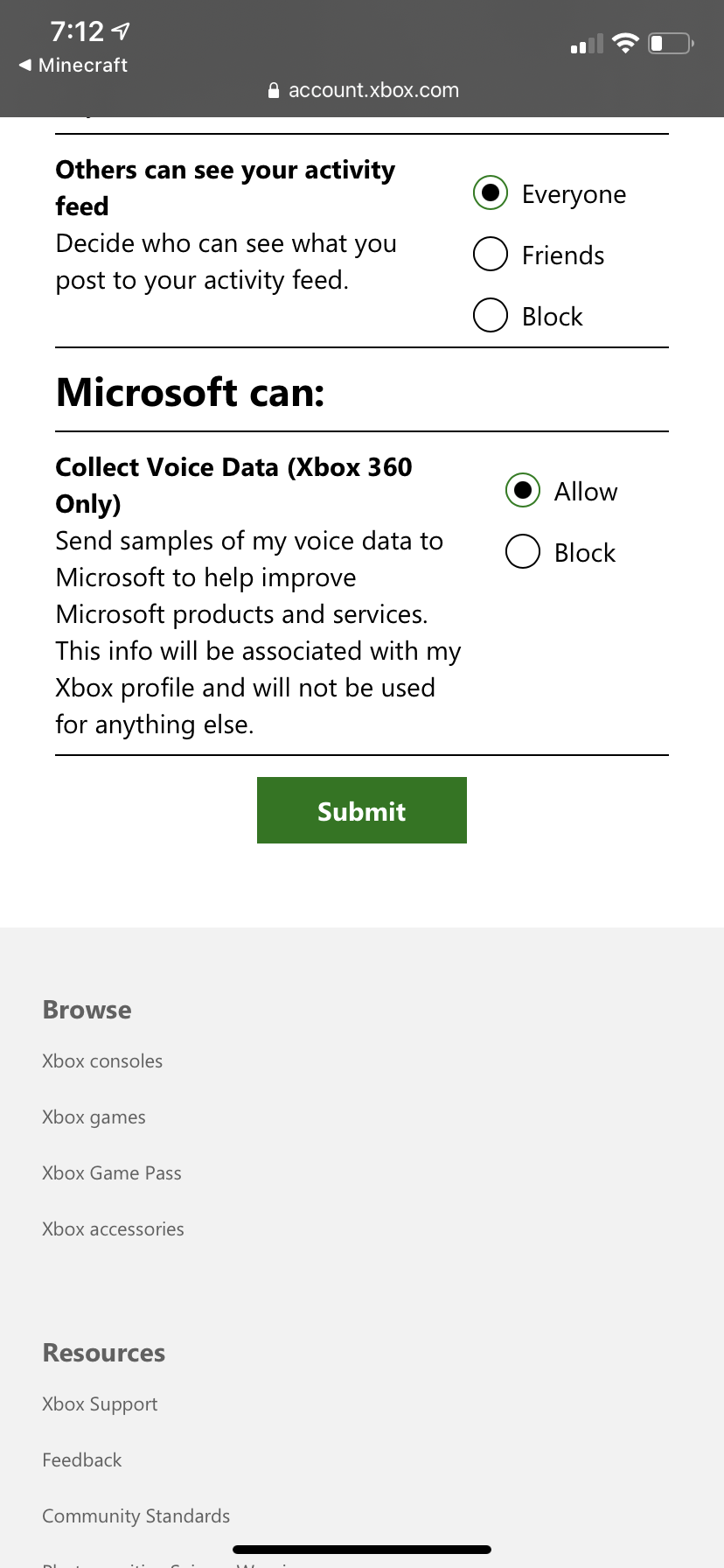Tap the battery indicator icon
Image resolution: width=724 pixels, height=1568 pixels.
click(x=671, y=43)
